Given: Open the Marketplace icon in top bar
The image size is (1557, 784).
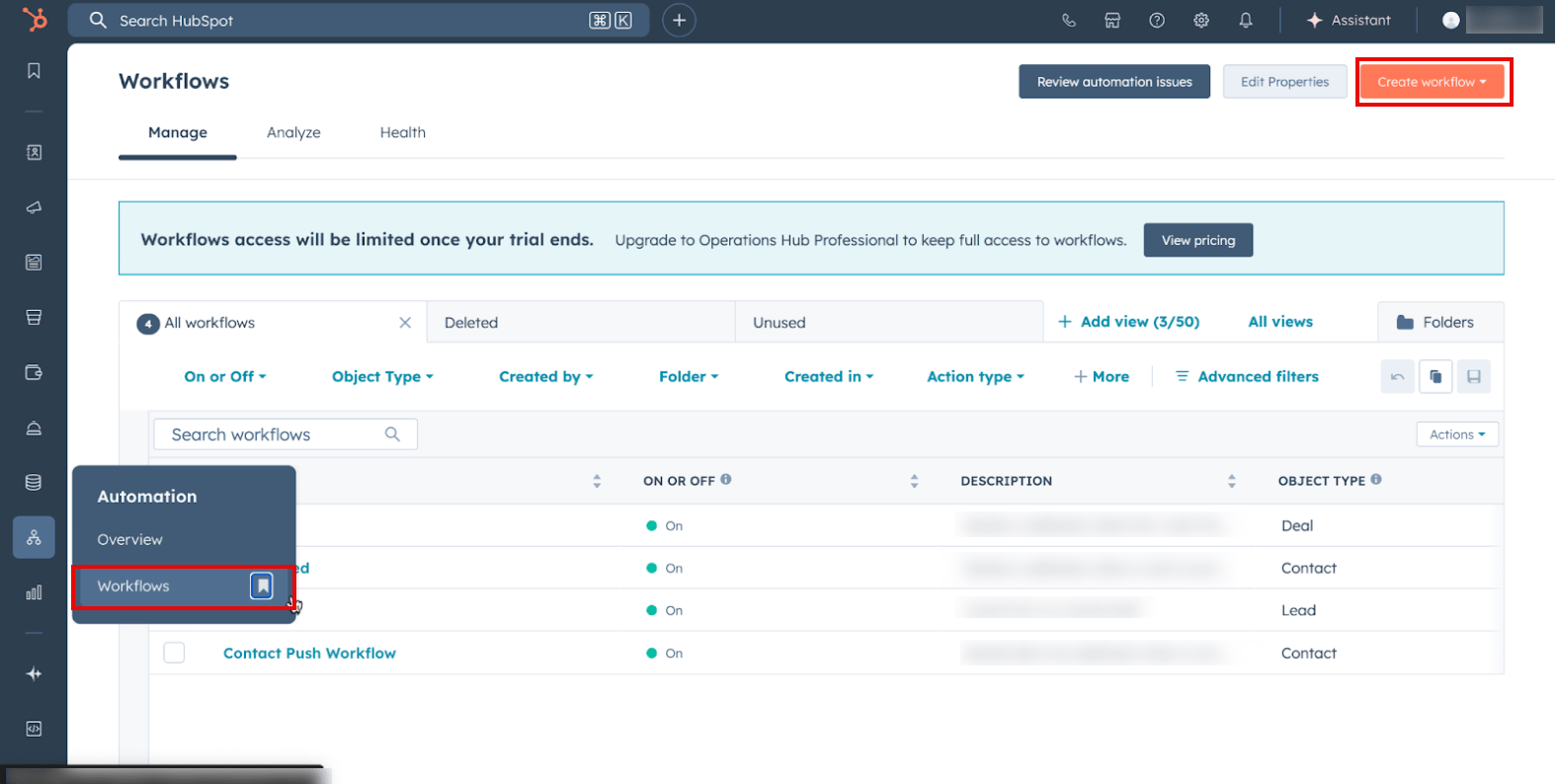Looking at the screenshot, I should coord(1112,20).
